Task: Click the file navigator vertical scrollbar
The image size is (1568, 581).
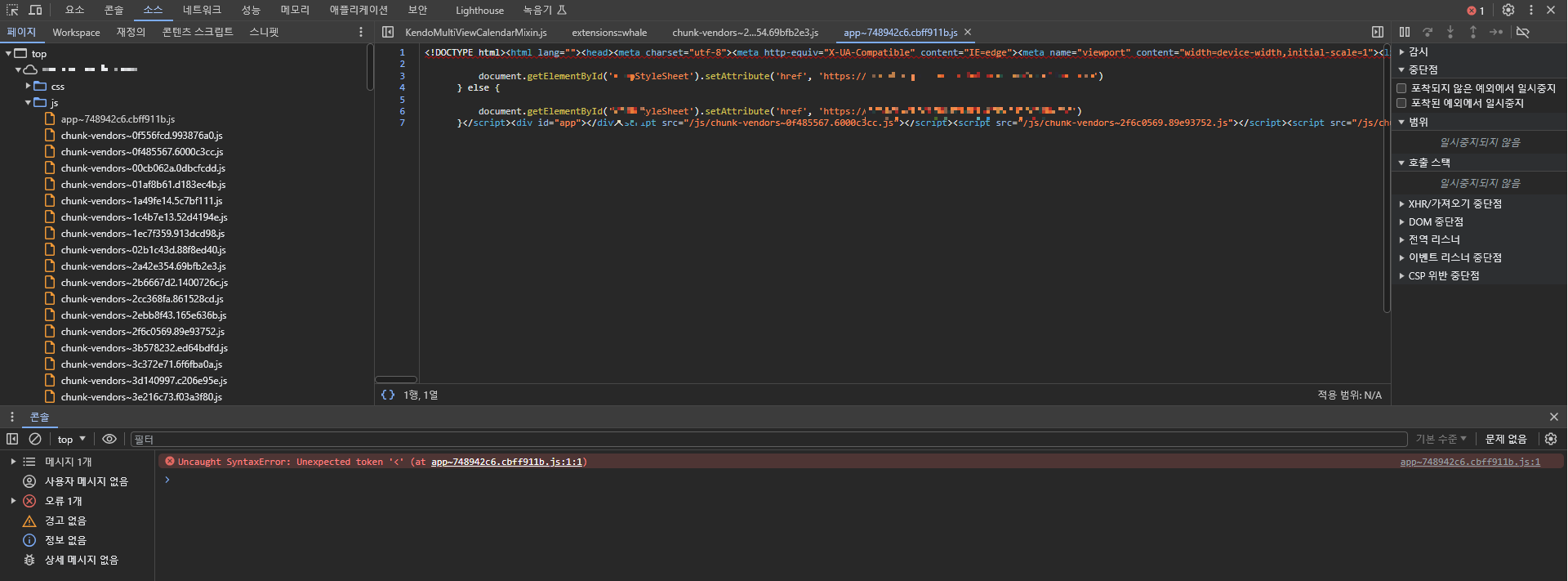Action: [370, 66]
